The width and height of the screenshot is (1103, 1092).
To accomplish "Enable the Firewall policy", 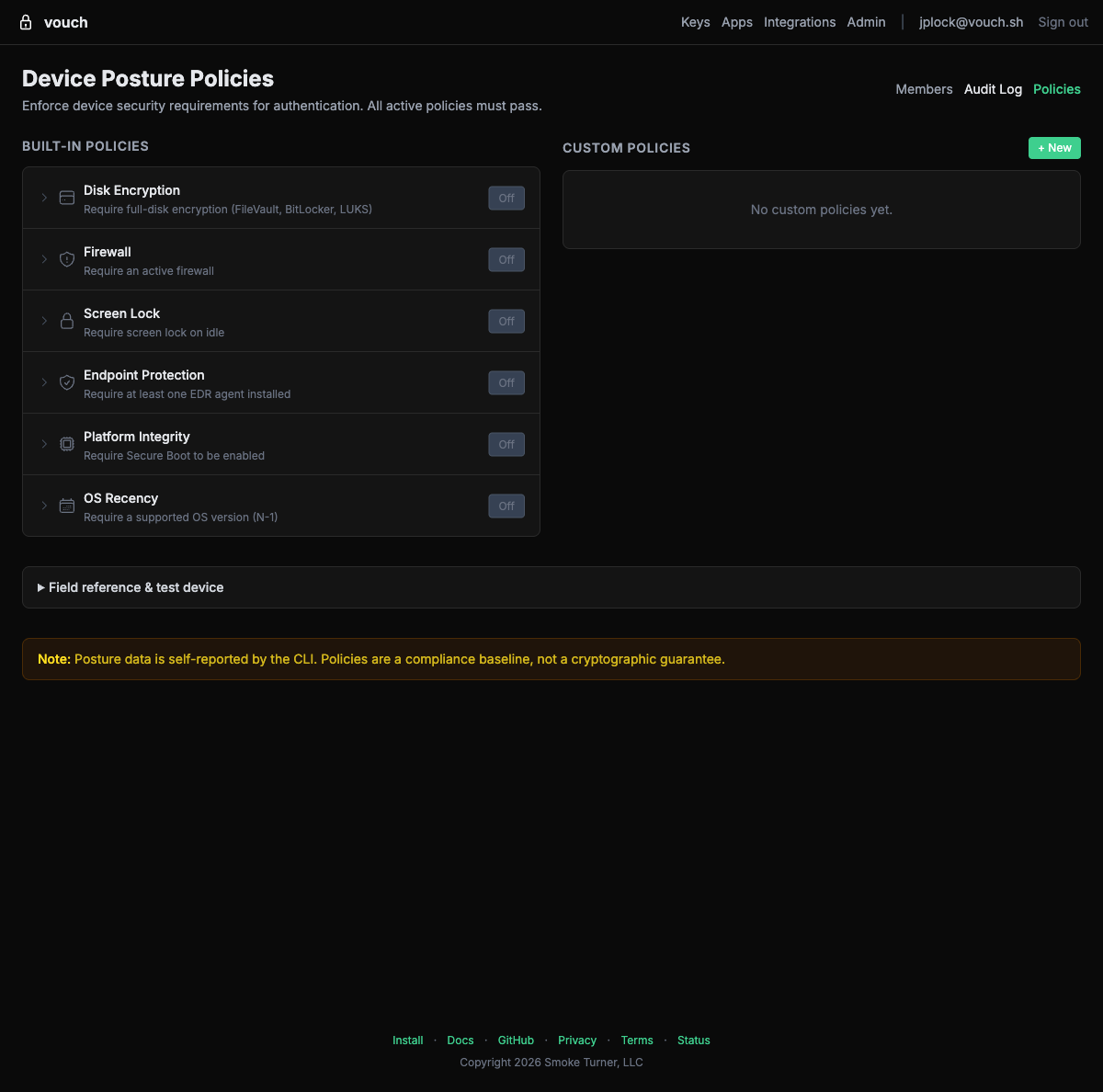I will coord(506,259).
